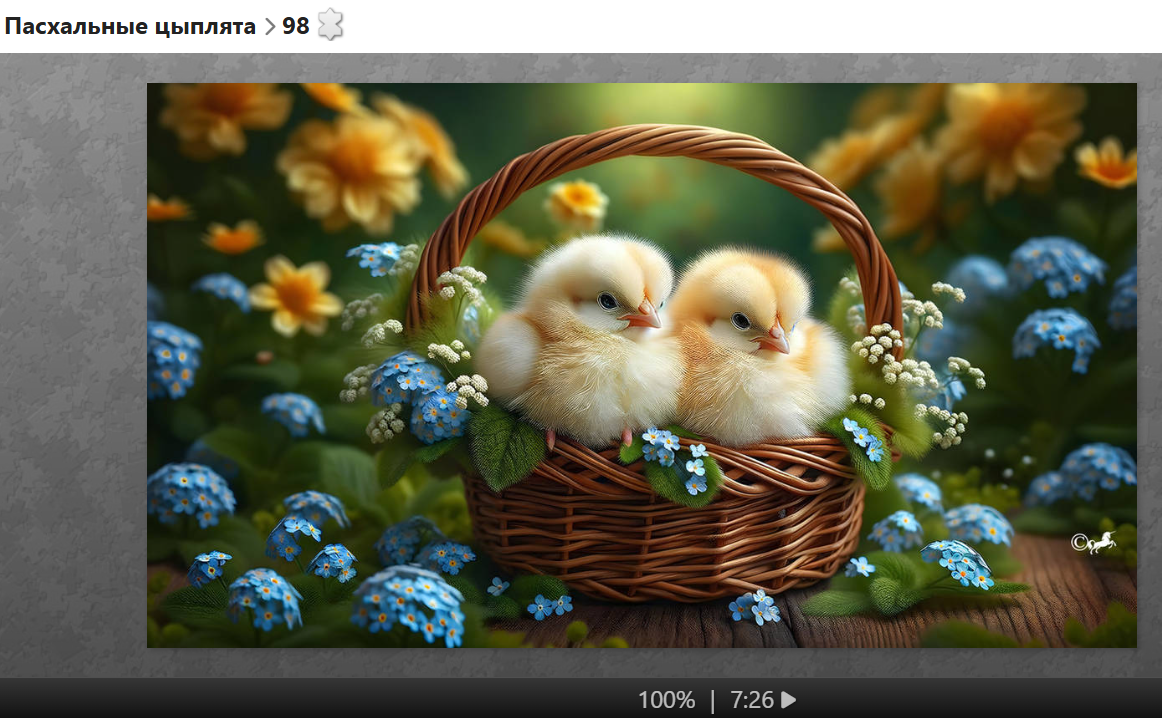Click the unicorn copyright watermark on the image
Screen dimensions: 1162x720
pos(1092,543)
